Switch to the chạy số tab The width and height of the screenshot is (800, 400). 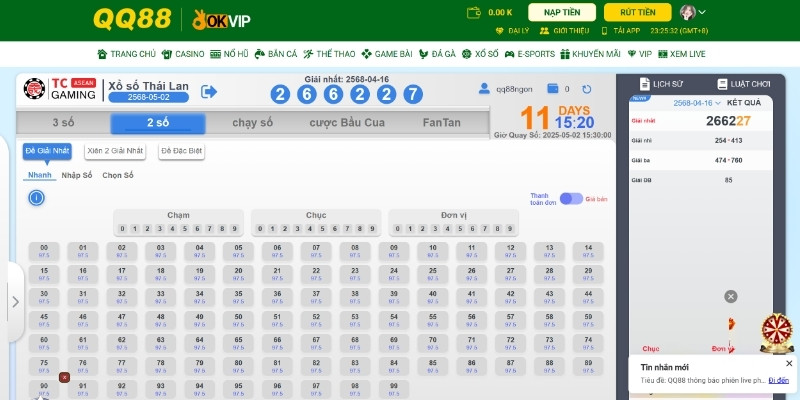(253, 123)
